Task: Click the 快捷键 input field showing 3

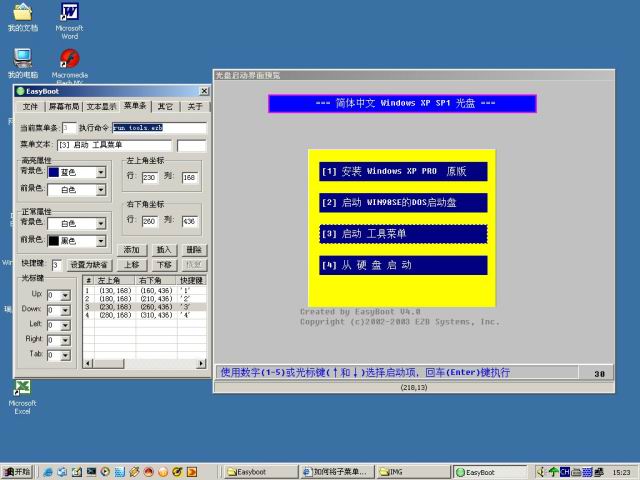Action: point(57,266)
